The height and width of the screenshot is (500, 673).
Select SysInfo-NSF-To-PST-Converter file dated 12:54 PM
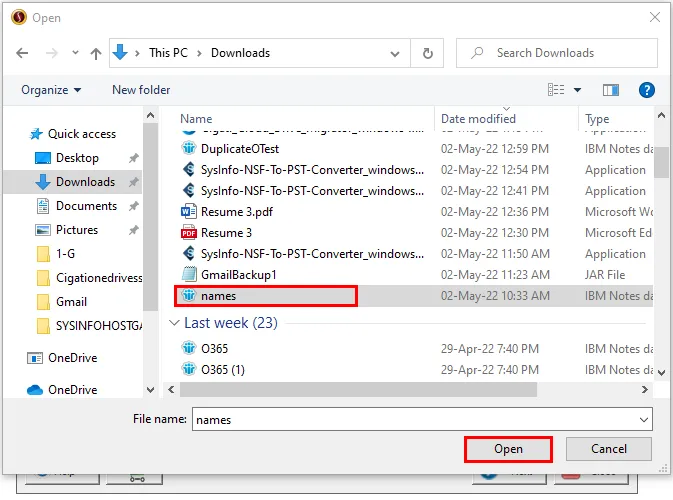click(x=312, y=170)
